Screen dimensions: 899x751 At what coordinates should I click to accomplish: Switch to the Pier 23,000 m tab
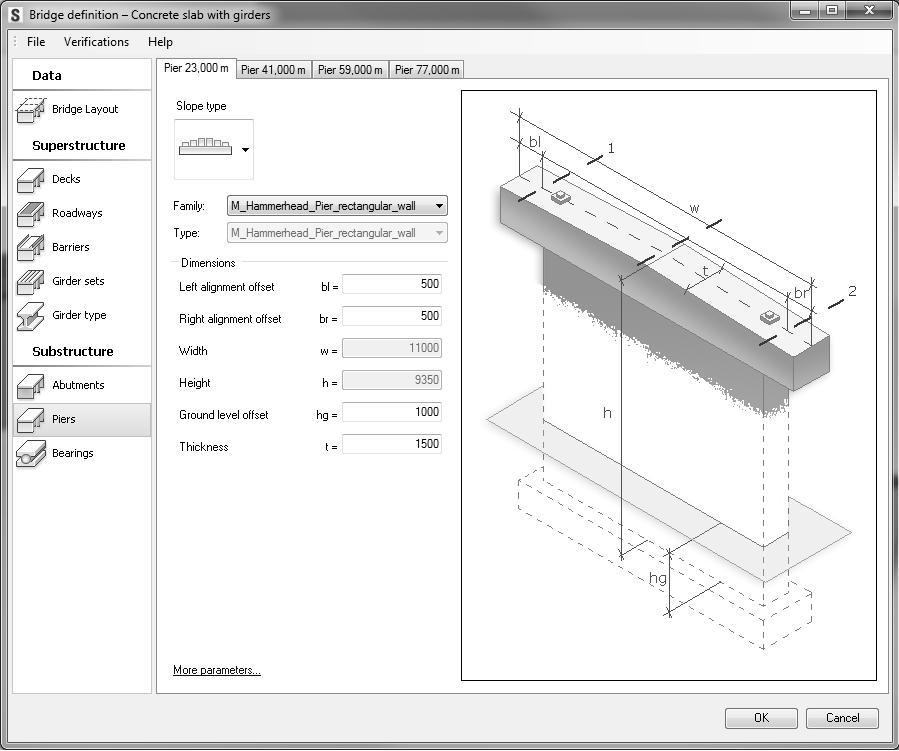coord(196,68)
